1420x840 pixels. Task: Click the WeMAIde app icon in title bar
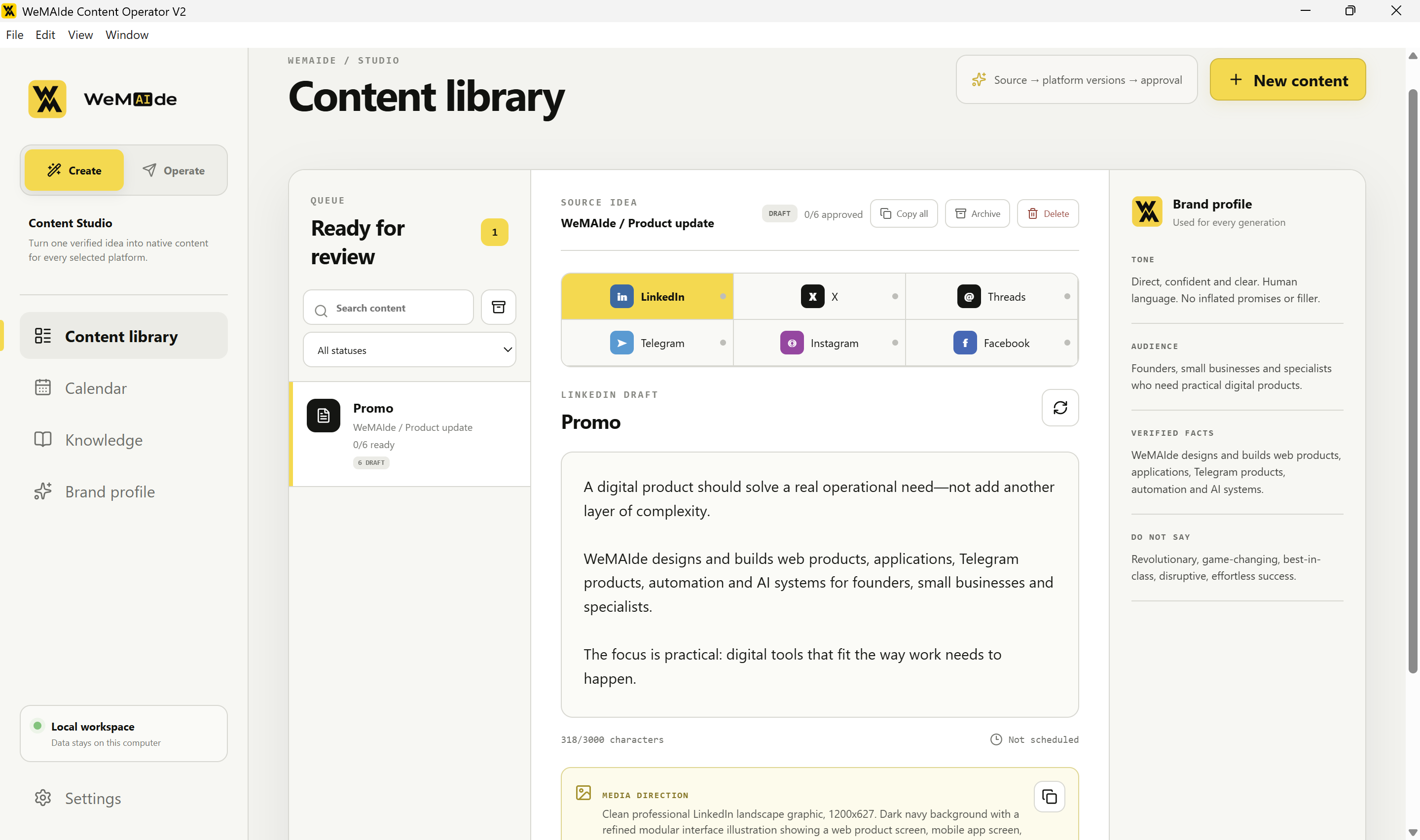click(x=9, y=11)
